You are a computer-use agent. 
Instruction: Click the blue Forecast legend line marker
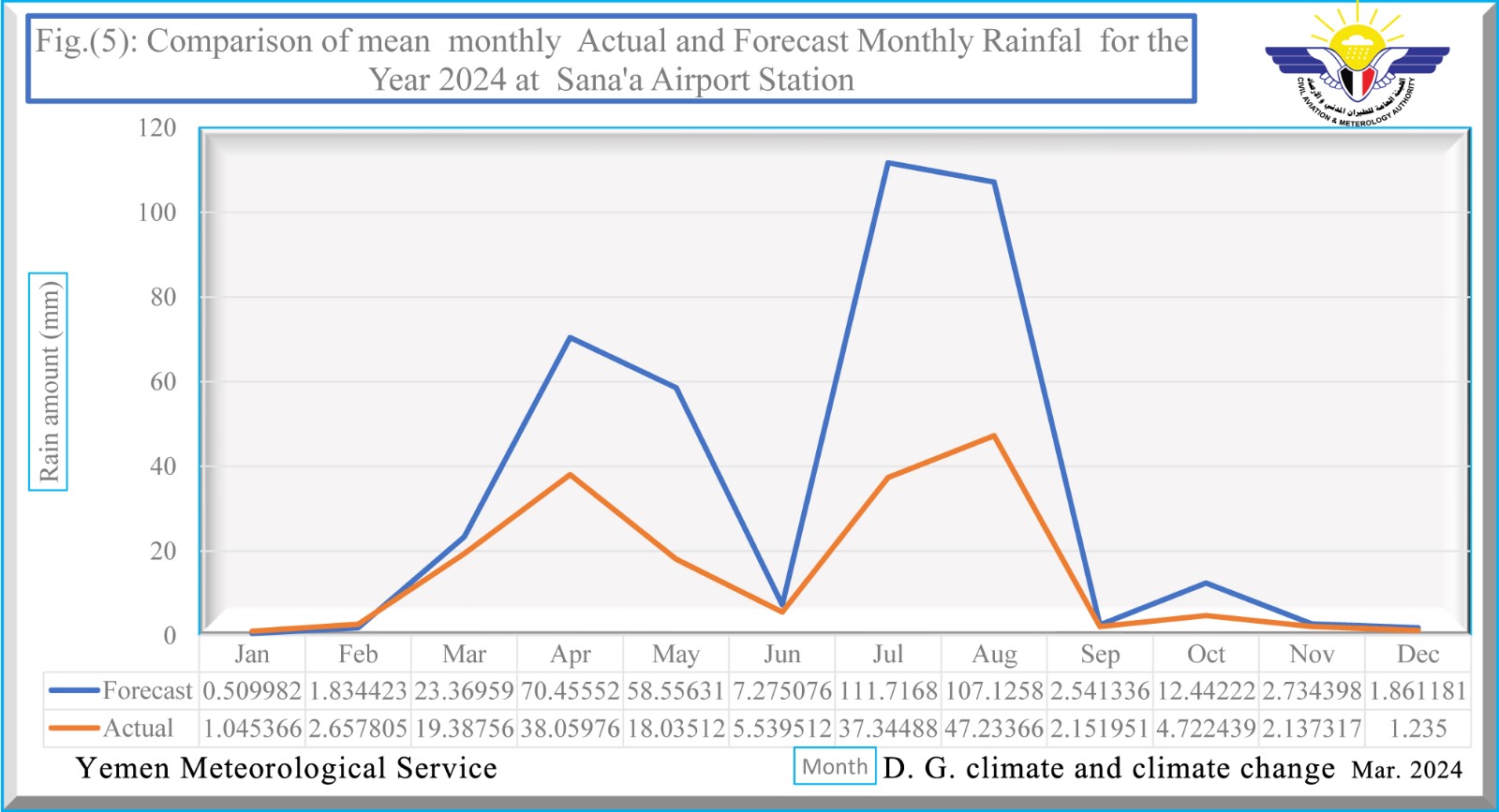click(x=73, y=690)
